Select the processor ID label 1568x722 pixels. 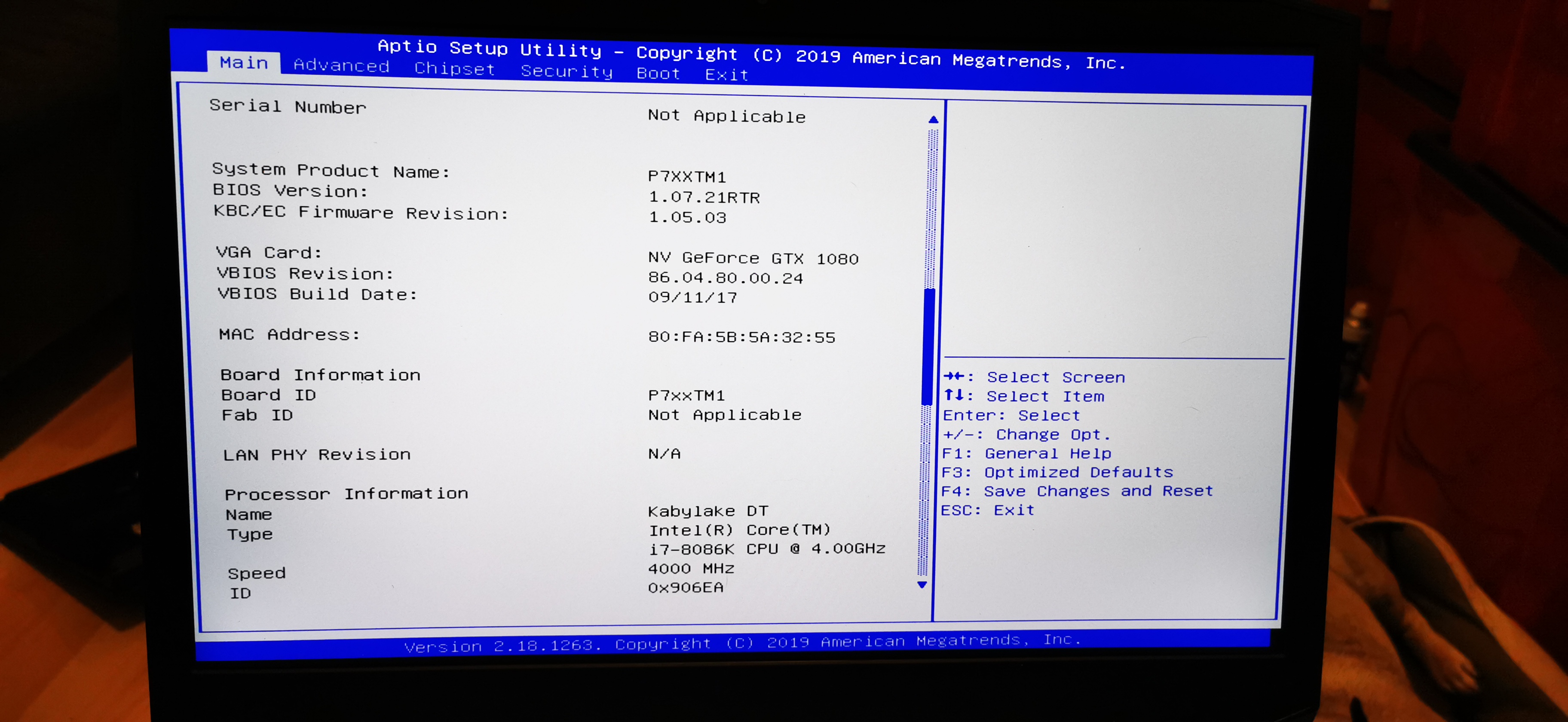click(x=240, y=593)
